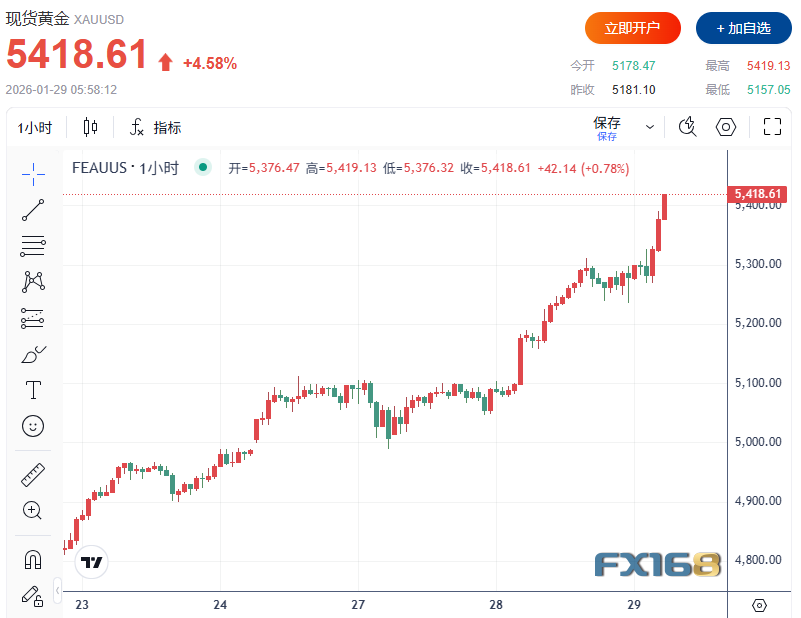Toggle magnet mode for drawings
The image size is (801, 618).
(33, 560)
